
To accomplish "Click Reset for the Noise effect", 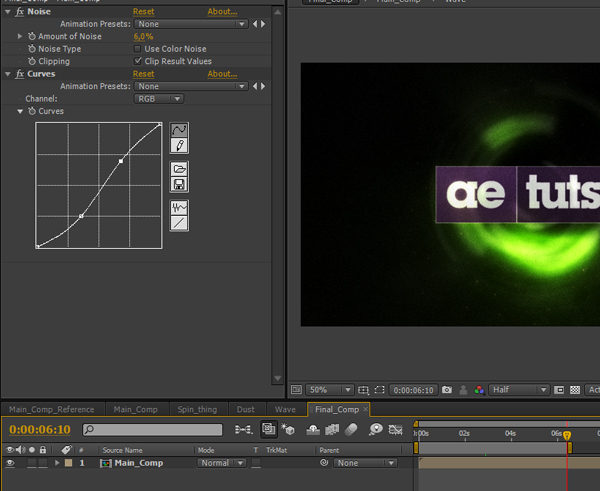I will tap(143, 11).
